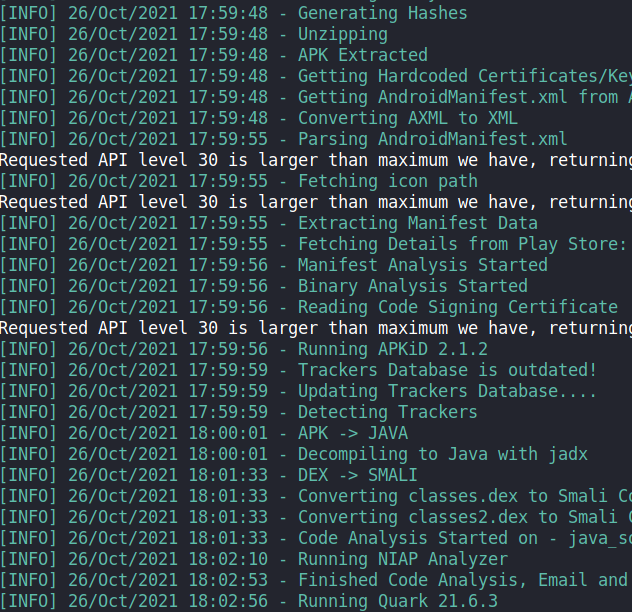This screenshot has width=632, height=612.
Task: Click "Fetching Details from Play Store" entry
Action: [x=462, y=244]
